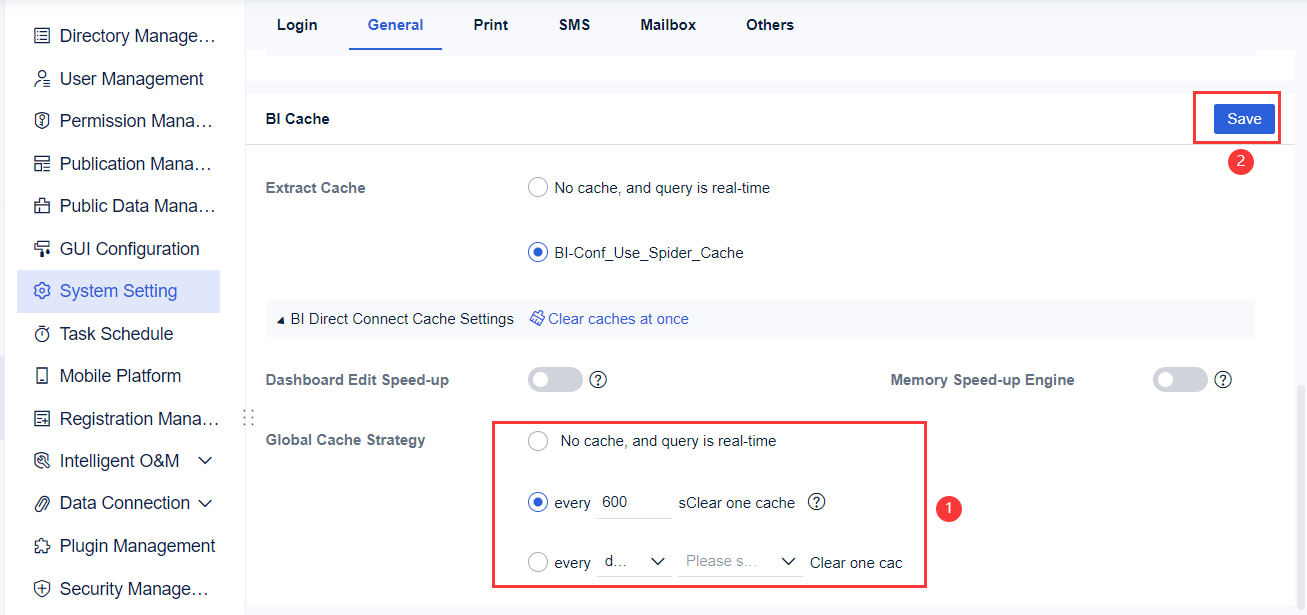Select the 'every d...' scheduled cache radio
The height and width of the screenshot is (615, 1307).
pyautogui.click(x=538, y=562)
